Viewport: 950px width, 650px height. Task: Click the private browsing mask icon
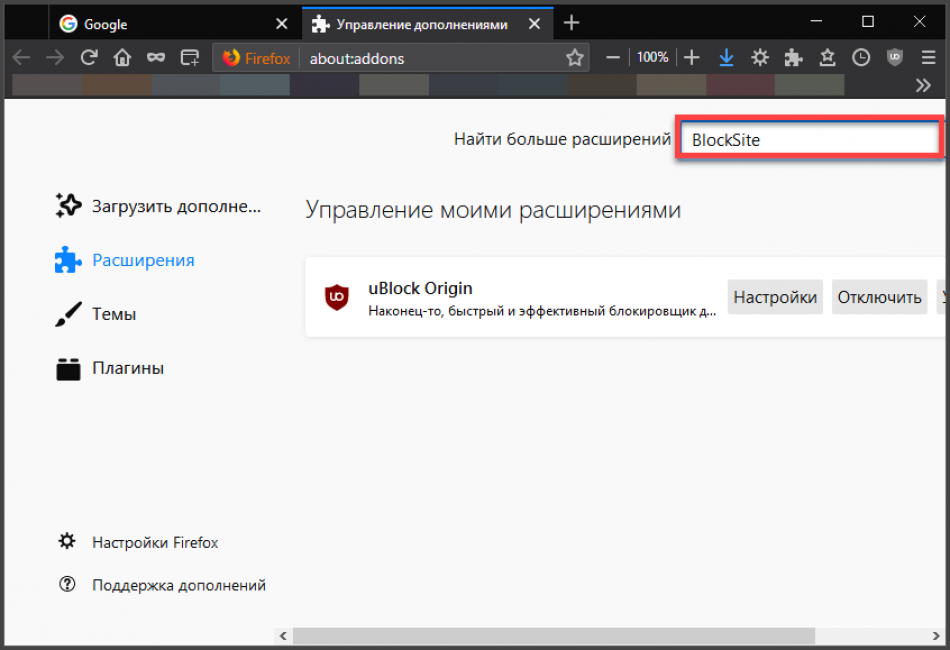(x=156, y=58)
